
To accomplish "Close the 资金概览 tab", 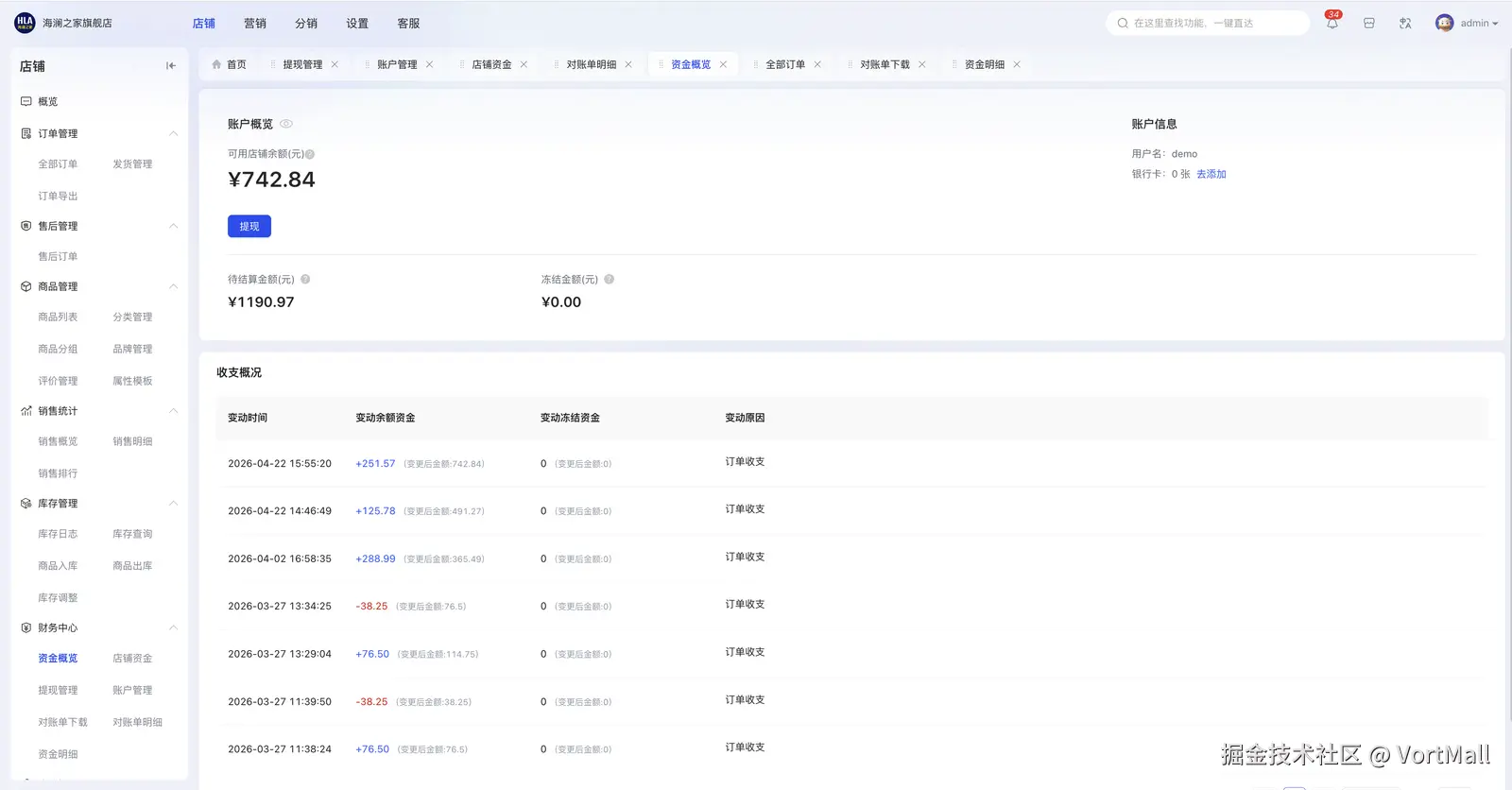I will point(723,64).
